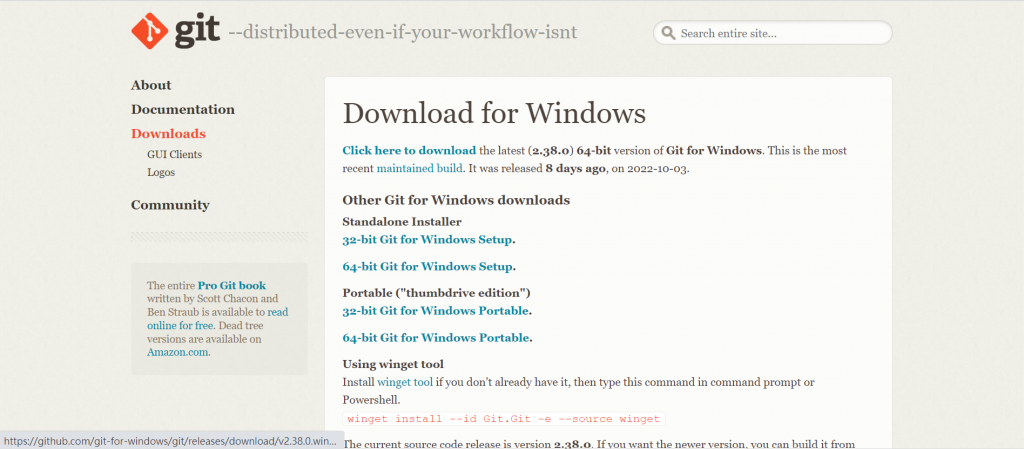This screenshot has height=449, width=1024.
Task: Open GUI Clients submenu item
Action: [174, 155]
